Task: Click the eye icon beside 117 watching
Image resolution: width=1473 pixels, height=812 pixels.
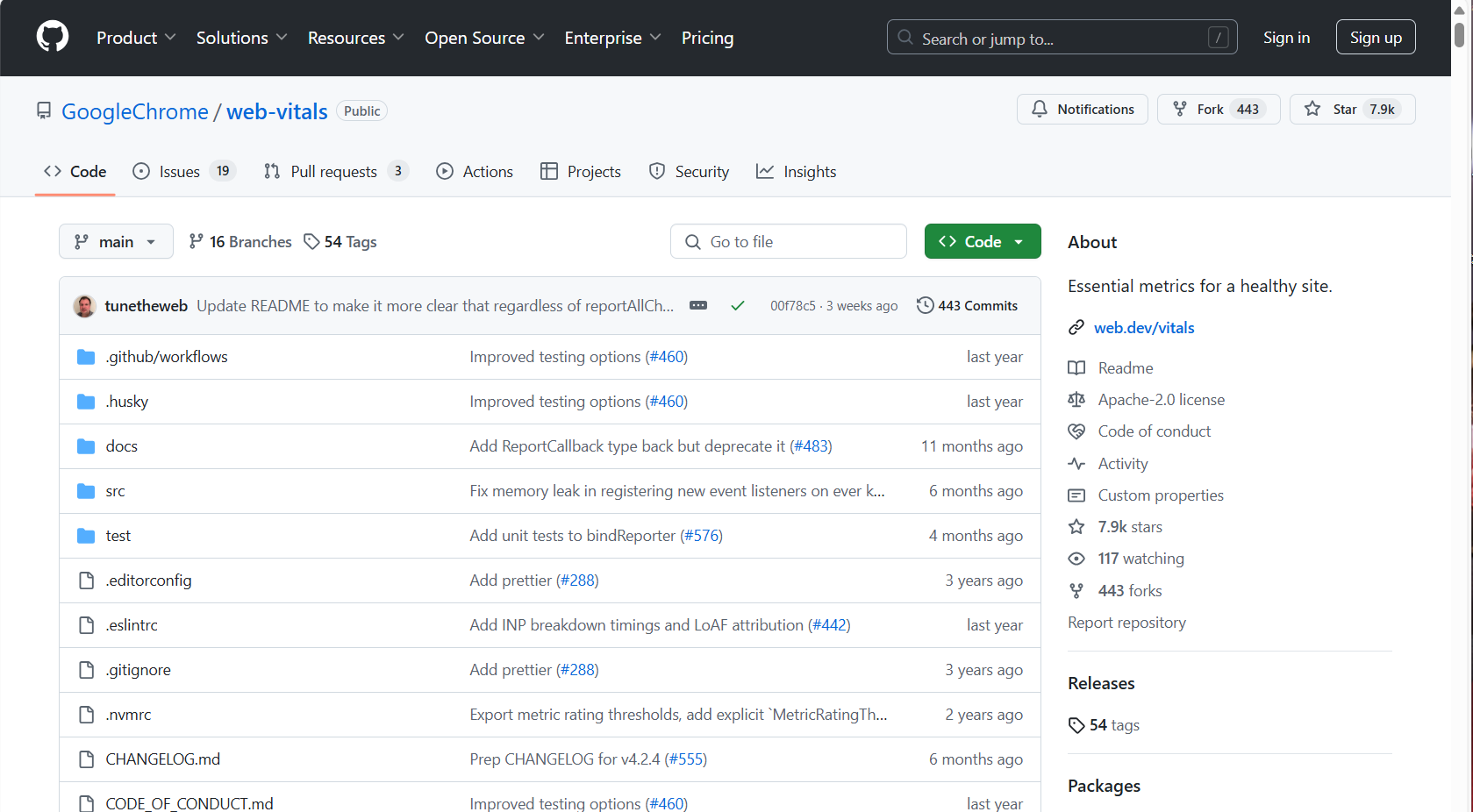Action: click(x=1076, y=559)
